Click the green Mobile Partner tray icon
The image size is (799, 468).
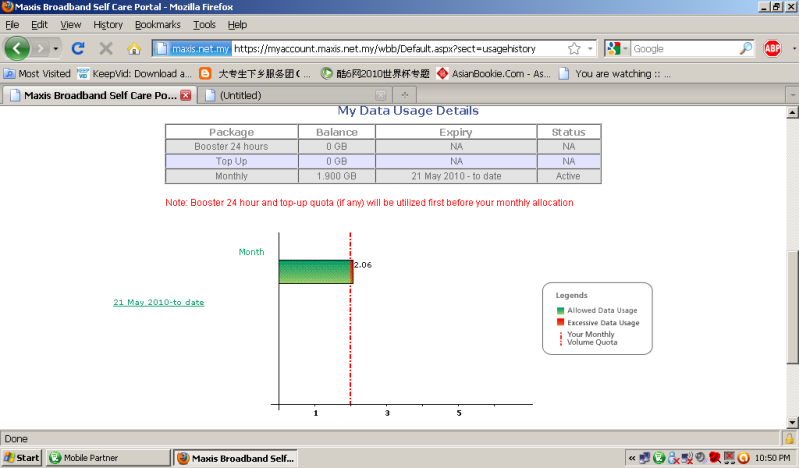click(x=659, y=458)
